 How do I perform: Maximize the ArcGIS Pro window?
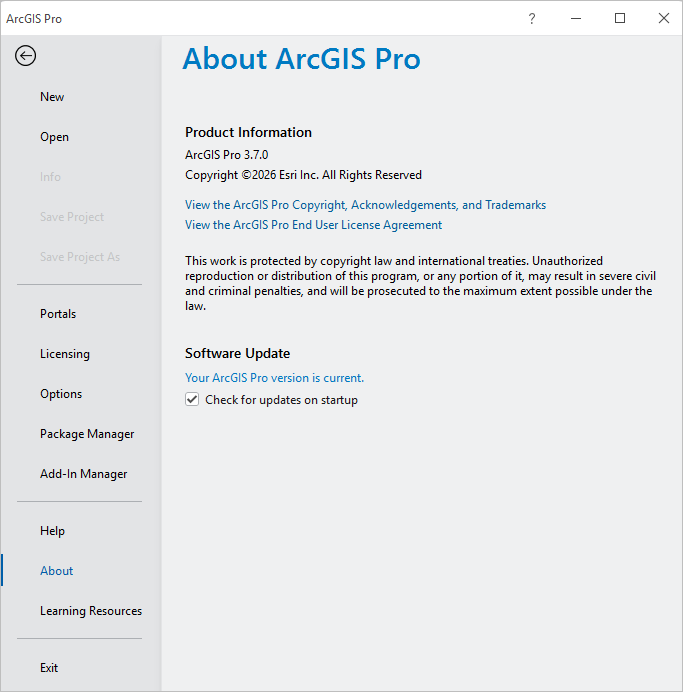(620, 19)
